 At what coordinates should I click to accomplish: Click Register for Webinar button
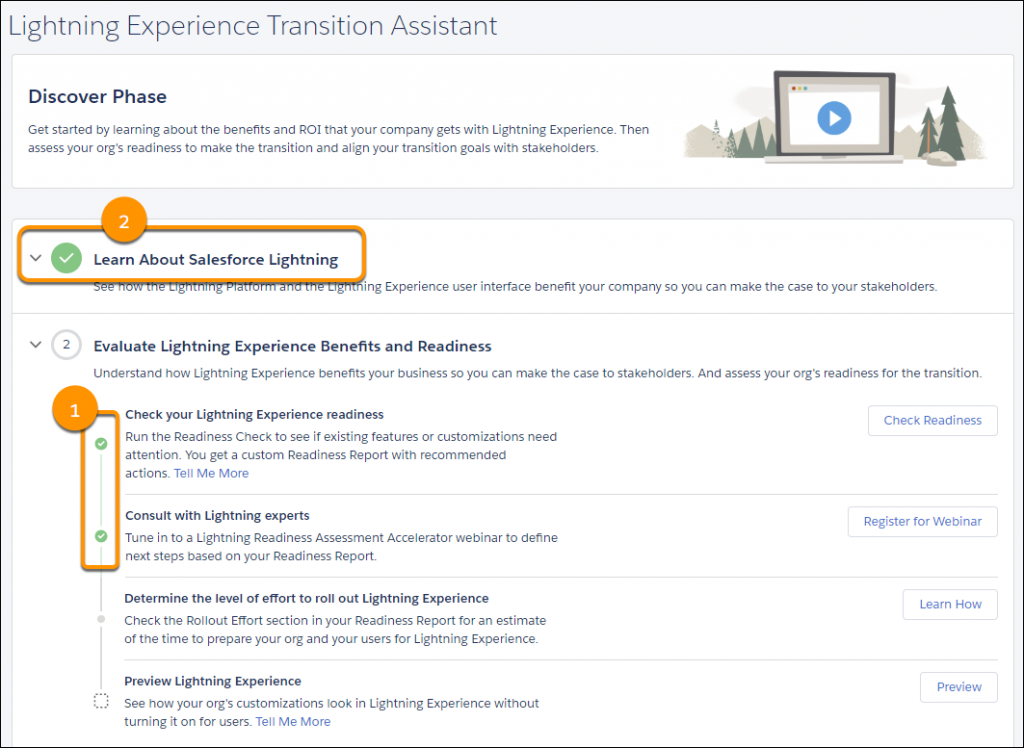coord(922,521)
